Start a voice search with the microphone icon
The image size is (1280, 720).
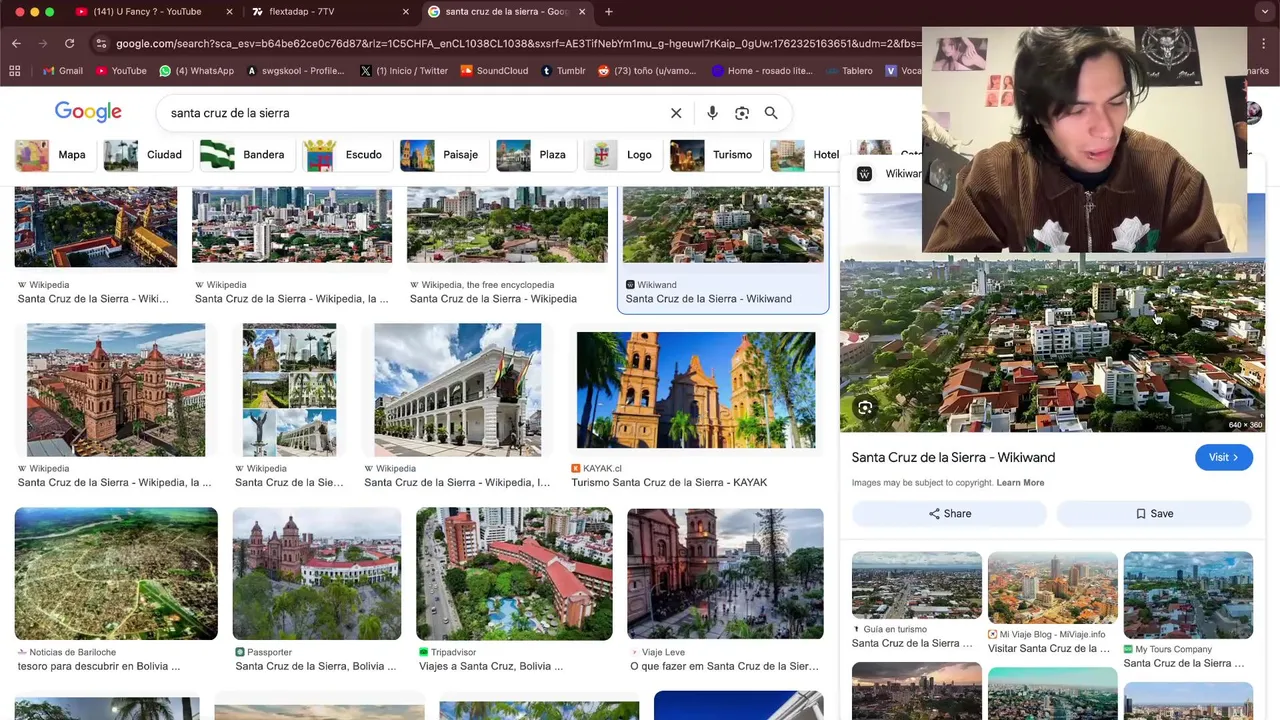click(x=712, y=113)
